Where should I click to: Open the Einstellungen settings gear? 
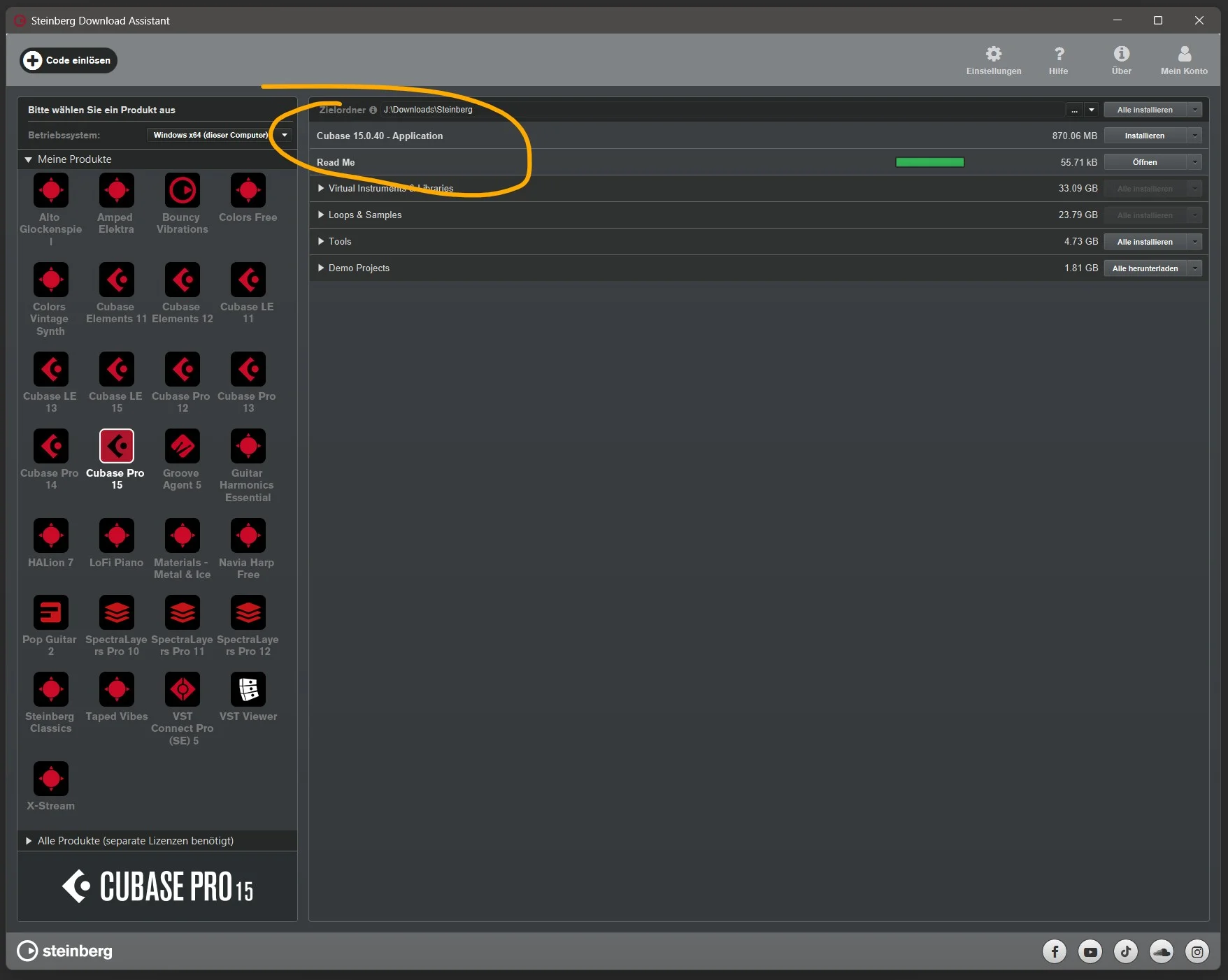[x=994, y=60]
